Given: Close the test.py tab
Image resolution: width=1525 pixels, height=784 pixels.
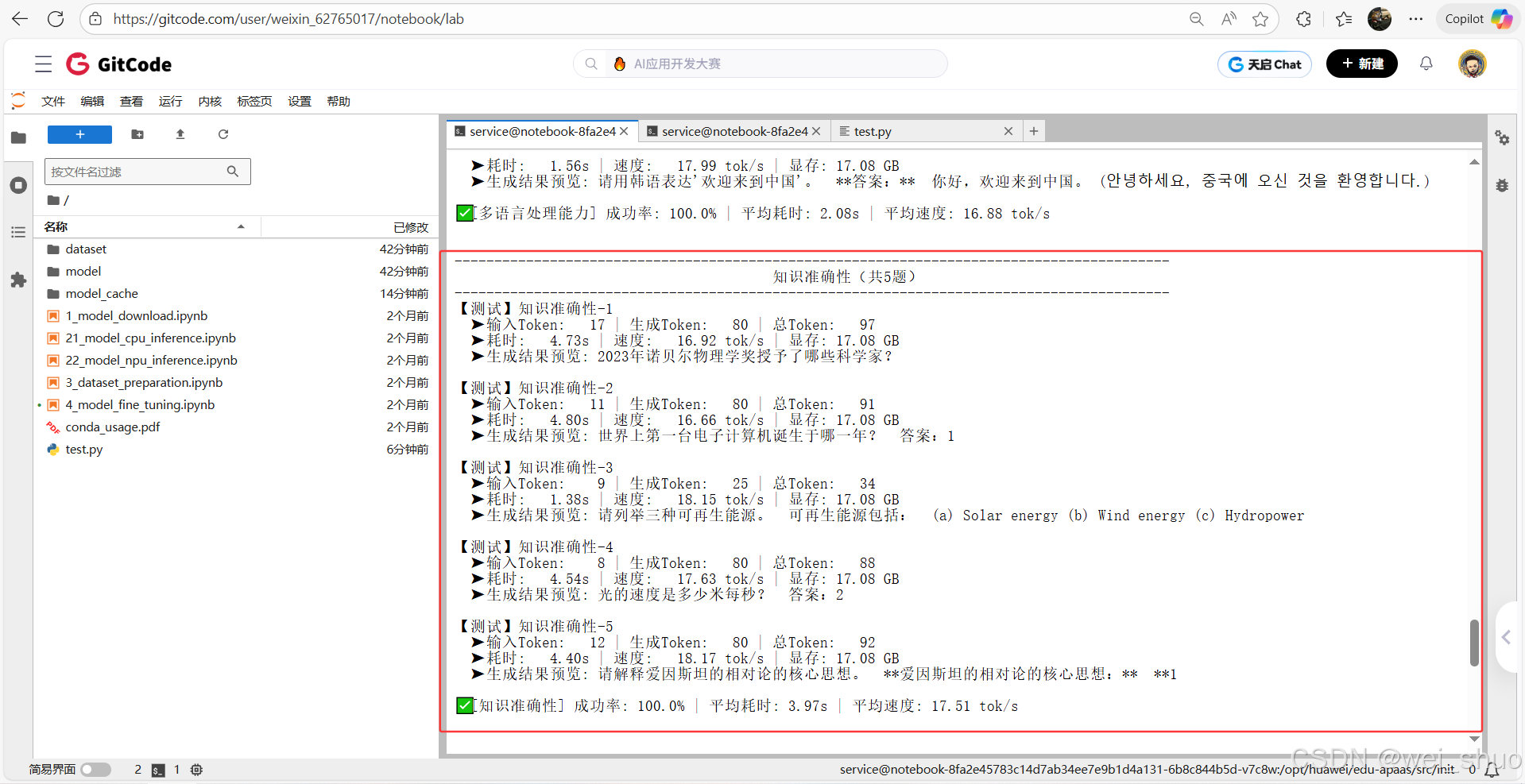Looking at the screenshot, I should point(1008,131).
